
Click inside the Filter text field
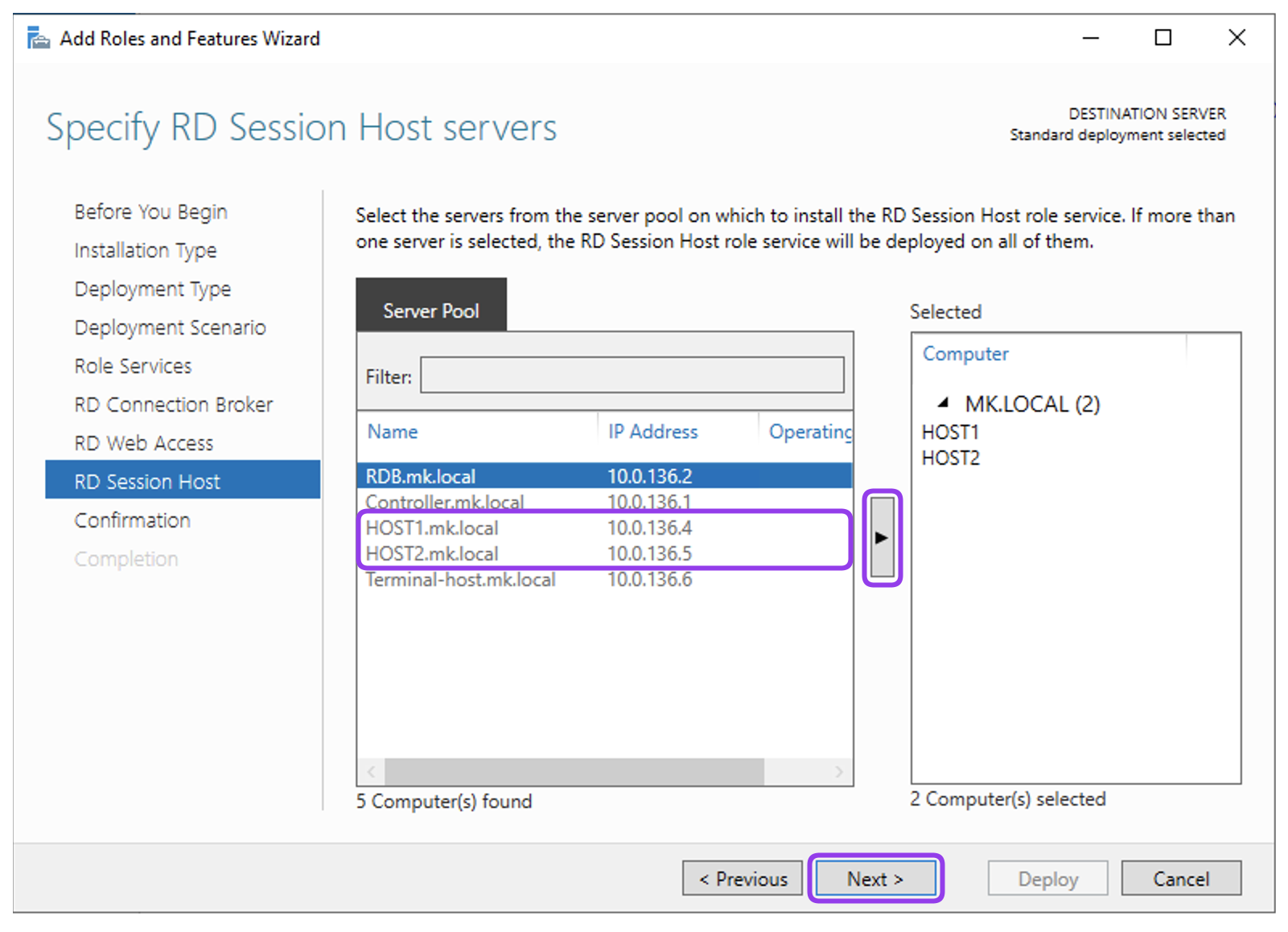(x=632, y=376)
